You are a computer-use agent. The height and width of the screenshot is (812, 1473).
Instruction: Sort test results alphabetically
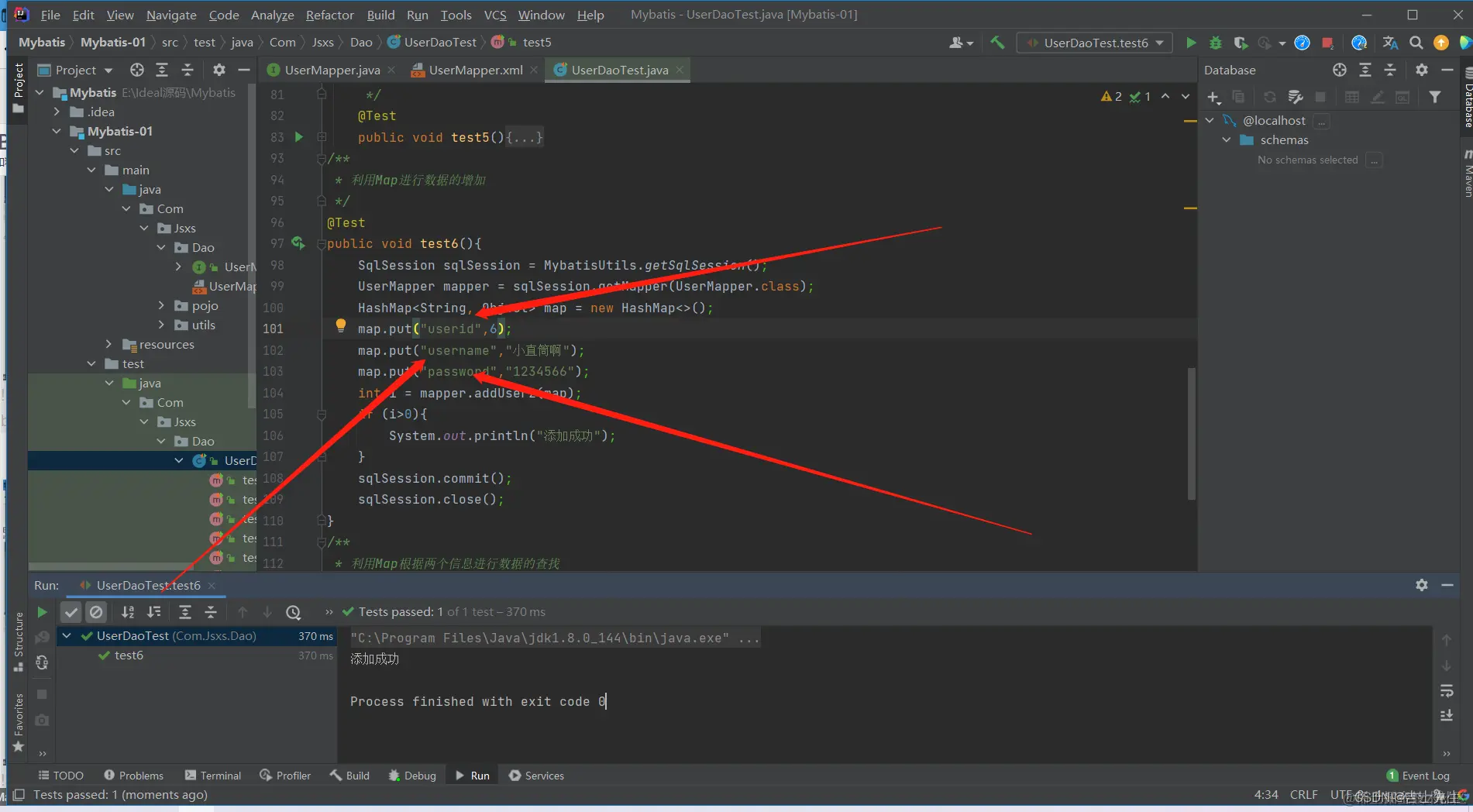click(128, 612)
